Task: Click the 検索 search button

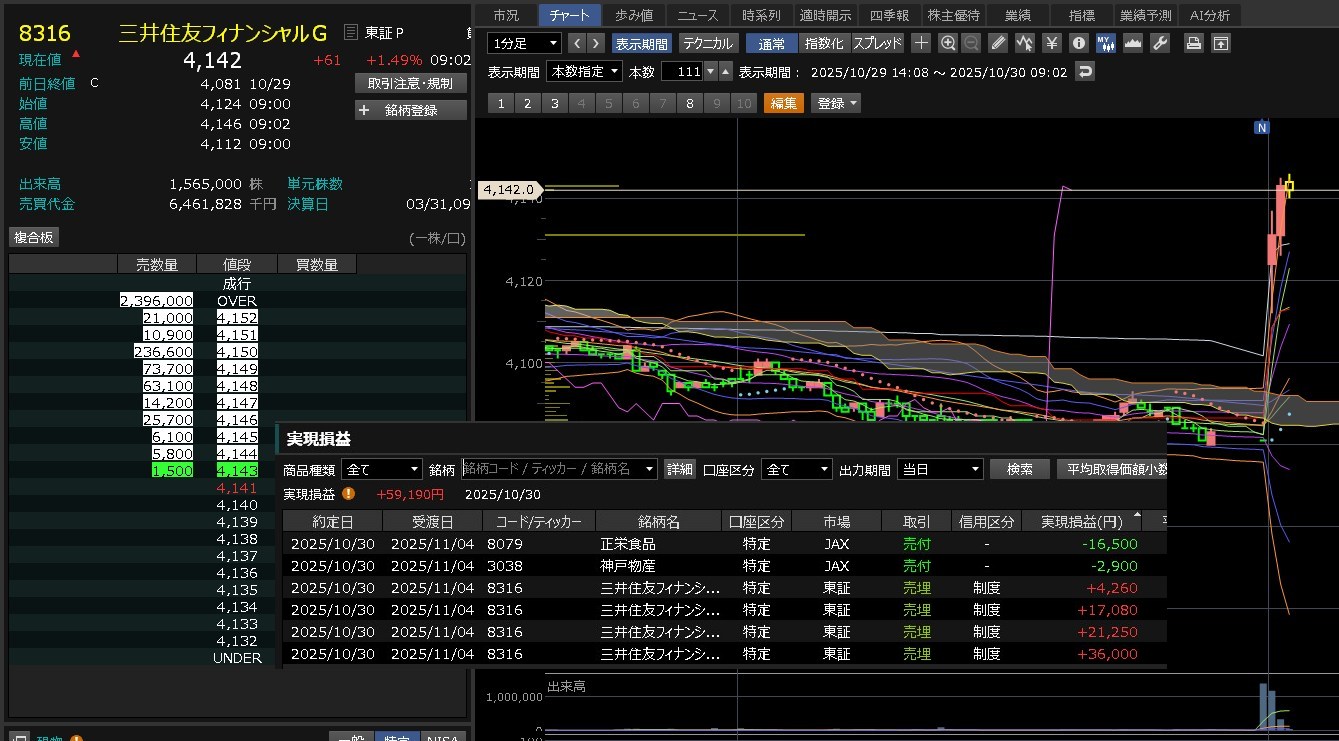Action: click(1019, 469)
